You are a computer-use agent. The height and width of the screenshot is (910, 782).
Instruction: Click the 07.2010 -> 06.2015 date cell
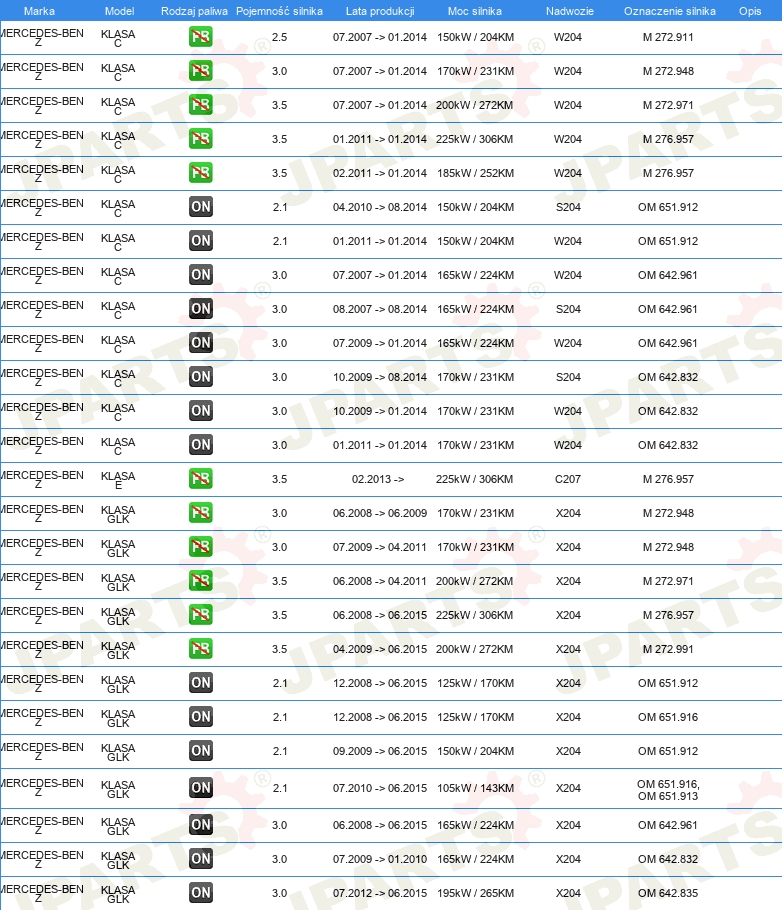point(380,788)
